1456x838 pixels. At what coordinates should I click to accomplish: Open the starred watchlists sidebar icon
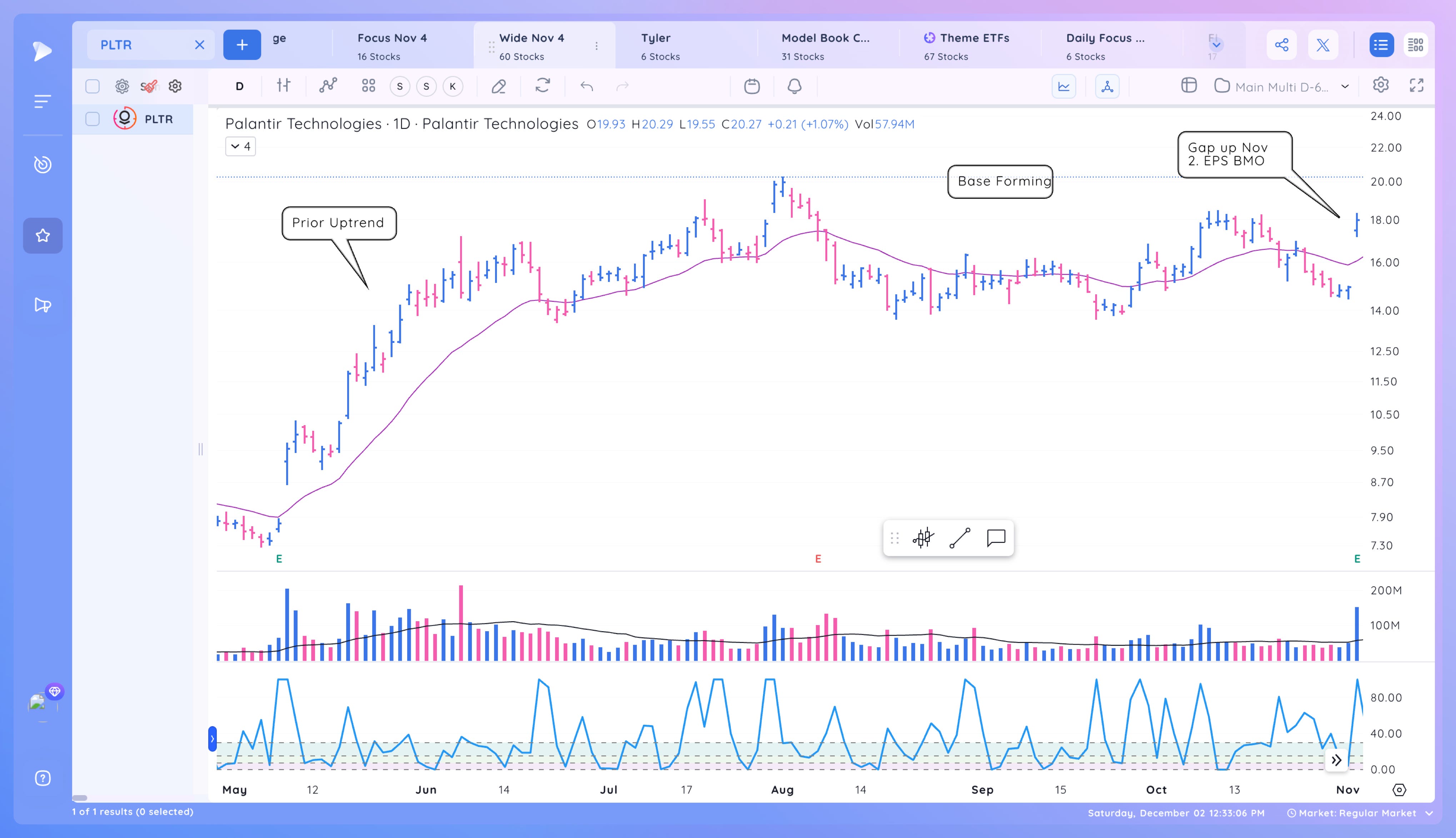click(x=43, y=235)
